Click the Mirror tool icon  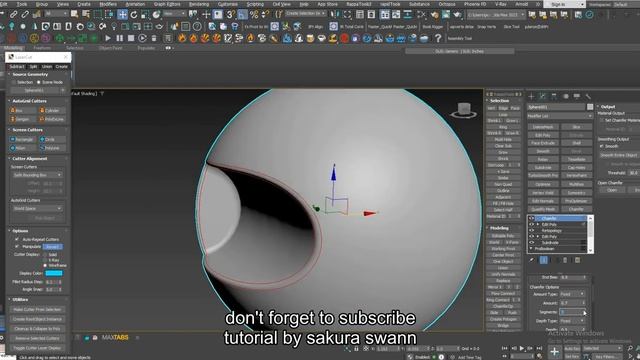335,15
